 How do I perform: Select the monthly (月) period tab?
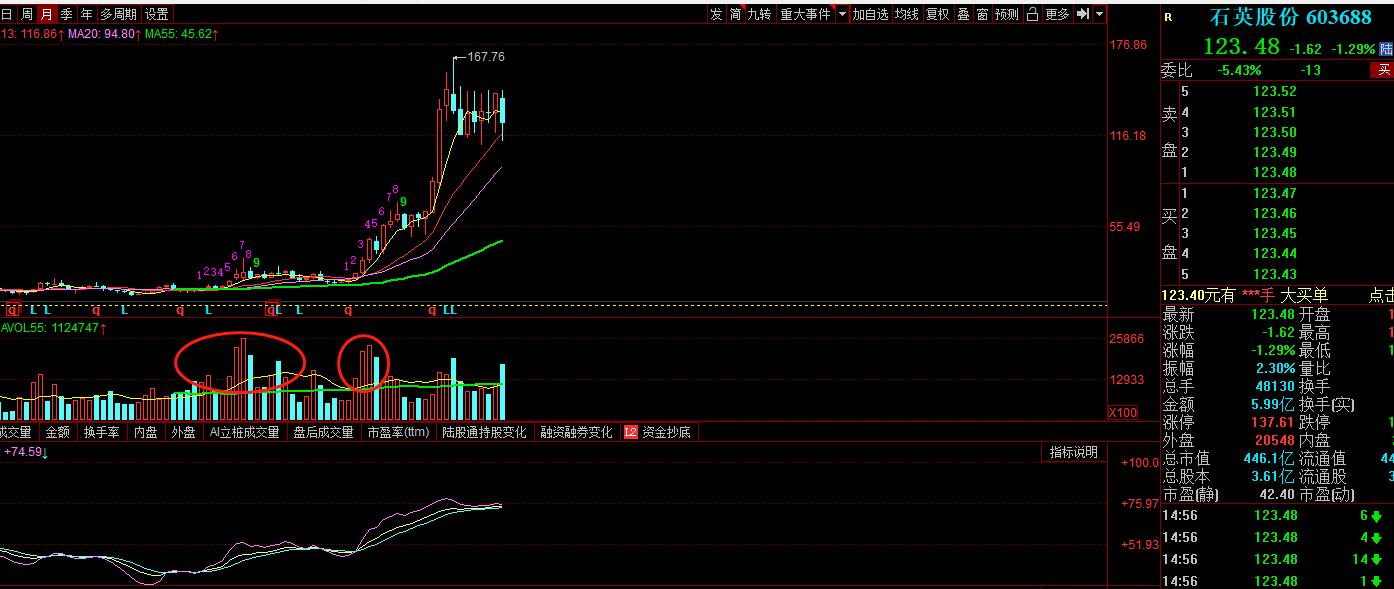46,14
